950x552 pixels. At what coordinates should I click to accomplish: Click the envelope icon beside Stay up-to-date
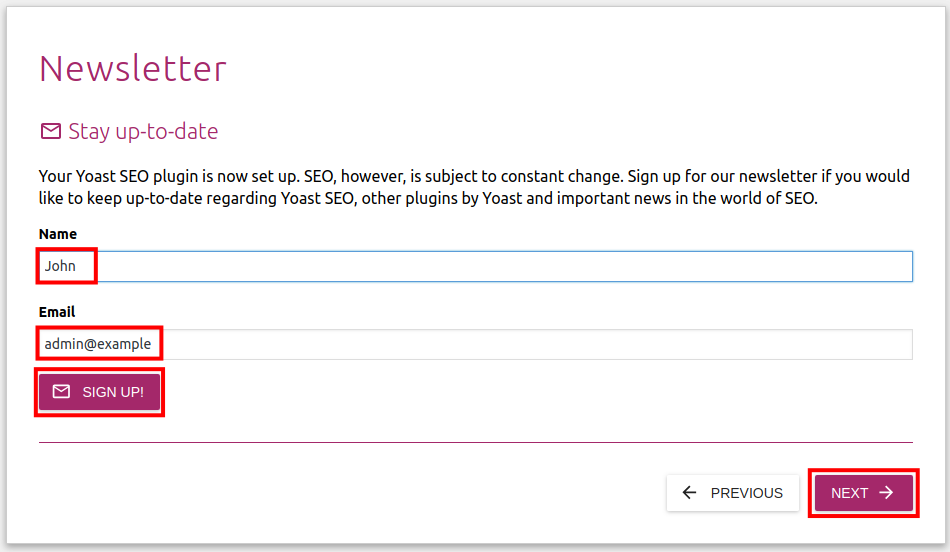(50, 131)
